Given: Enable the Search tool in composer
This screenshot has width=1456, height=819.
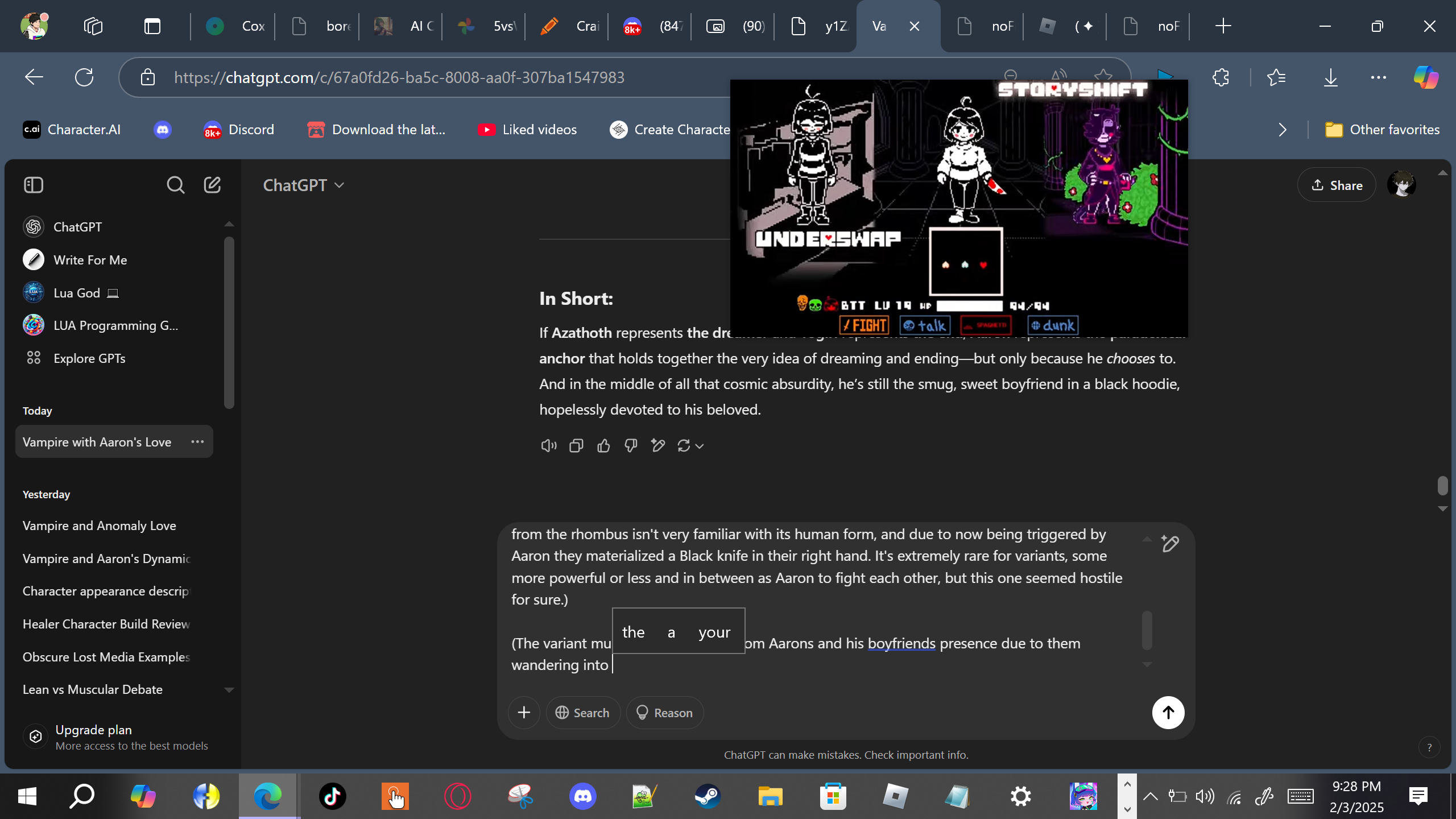Looking at the screenshot, I should click(x=583, y=713).
